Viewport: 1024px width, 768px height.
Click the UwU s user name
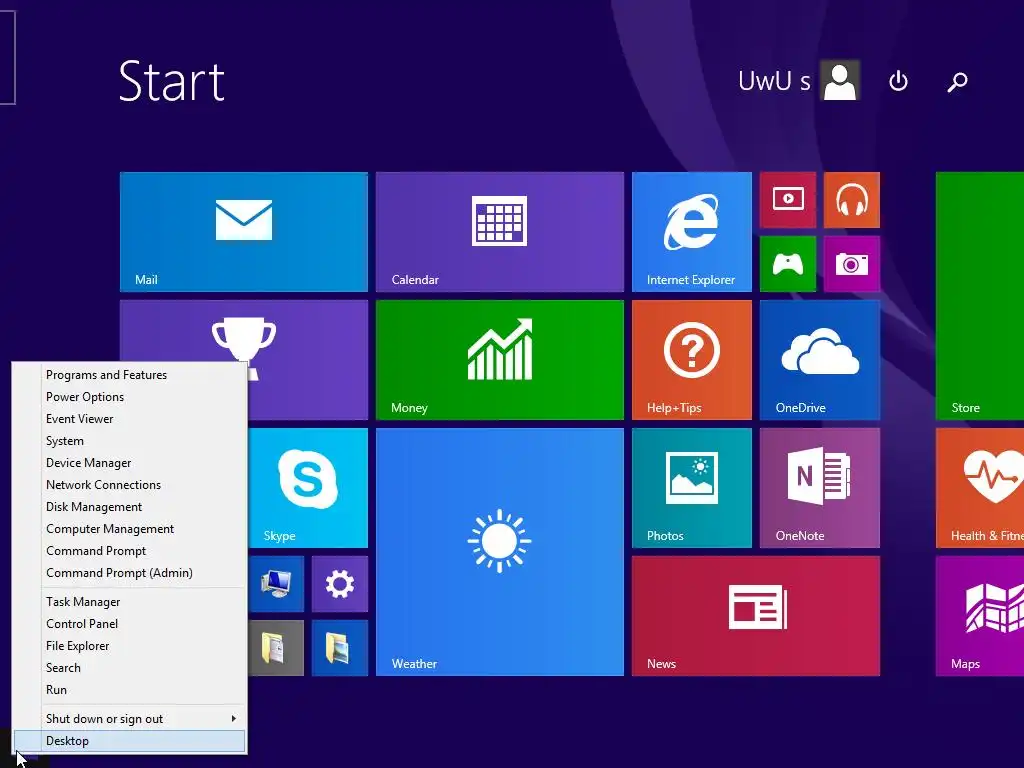coord(774,81)
